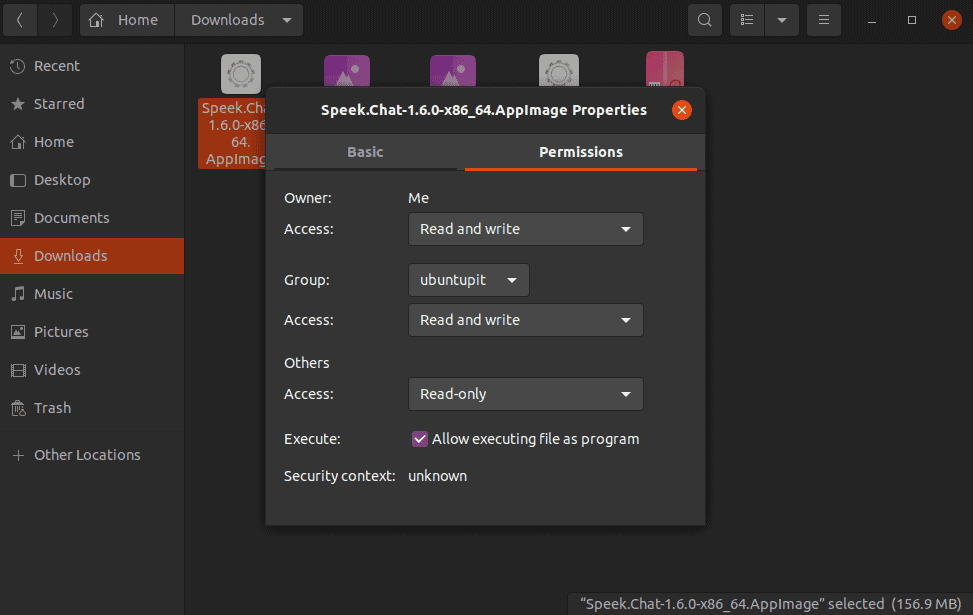Select the first purple image file
This screenshot has height=615, width=973.
click(347, 71)
